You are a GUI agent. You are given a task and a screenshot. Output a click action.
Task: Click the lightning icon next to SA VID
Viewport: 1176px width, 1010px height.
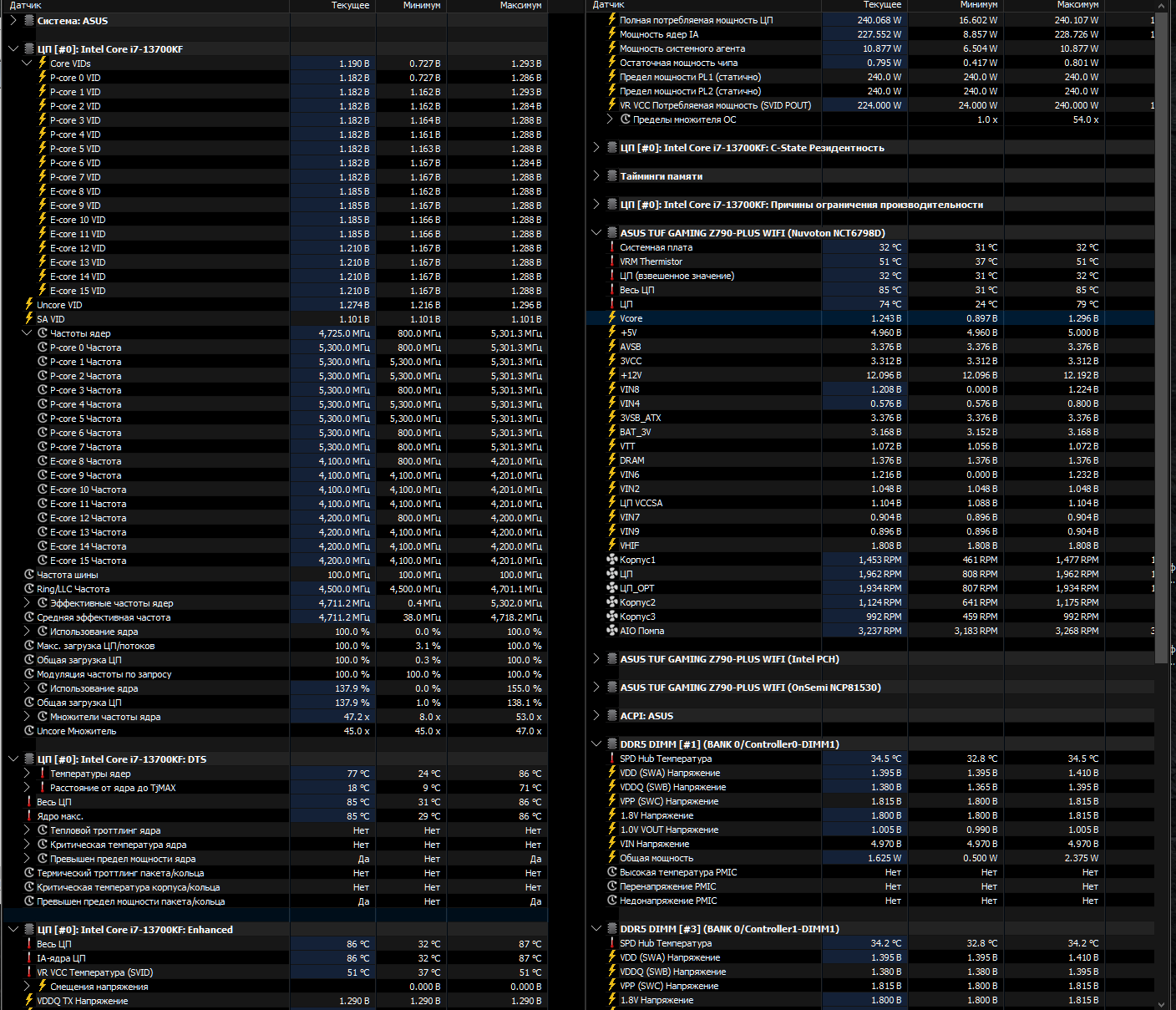29,318
